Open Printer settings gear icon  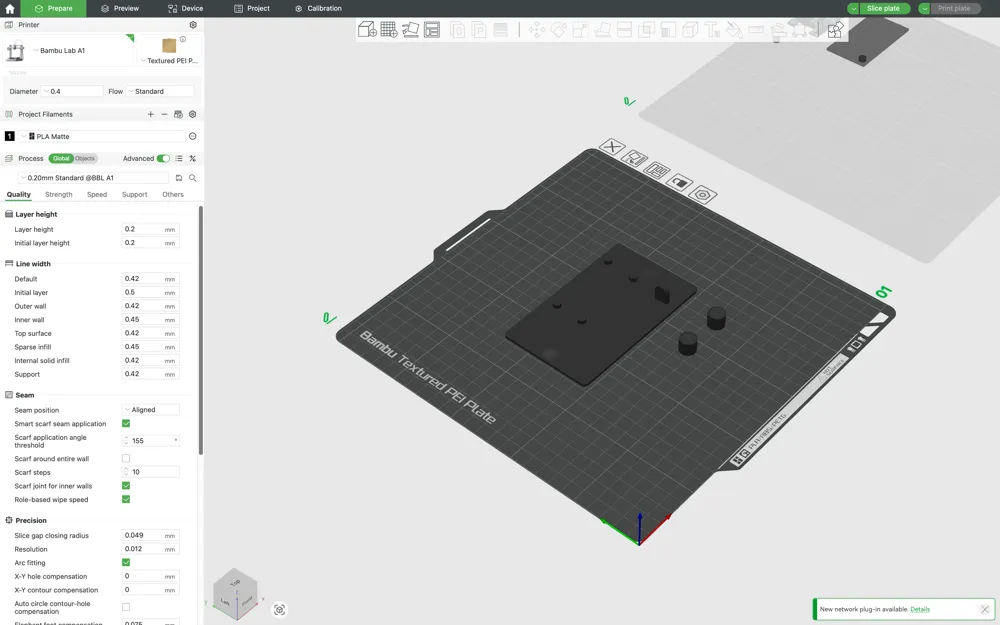click(193, 25)
